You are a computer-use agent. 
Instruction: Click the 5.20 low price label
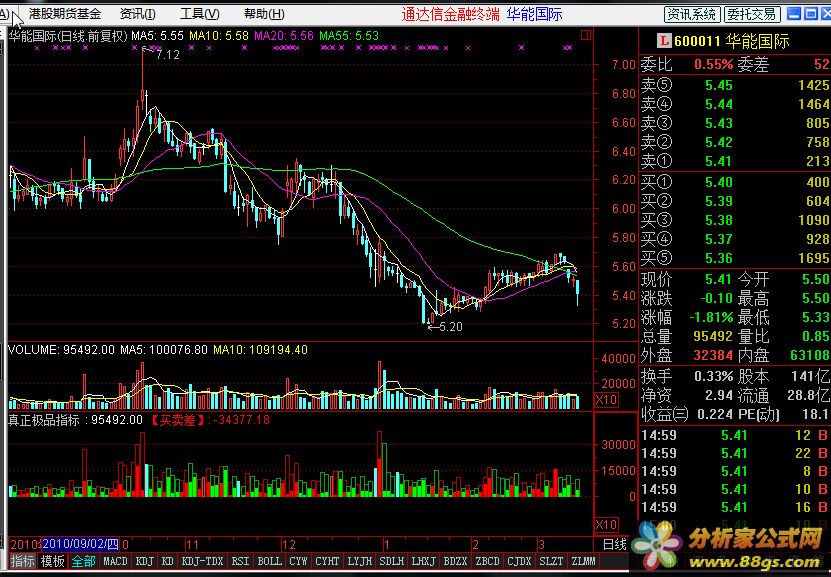[451, 327]
